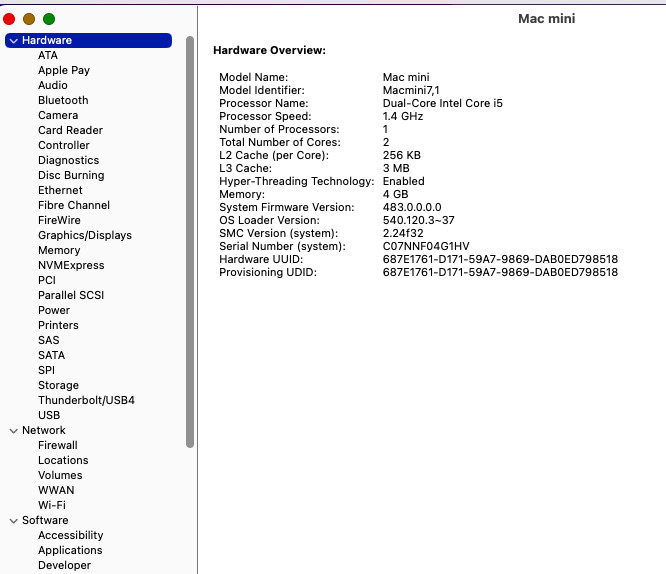Select Ethernet in the sidebar
The height and width of the screenshot is (574, 666).
[60, 190]
